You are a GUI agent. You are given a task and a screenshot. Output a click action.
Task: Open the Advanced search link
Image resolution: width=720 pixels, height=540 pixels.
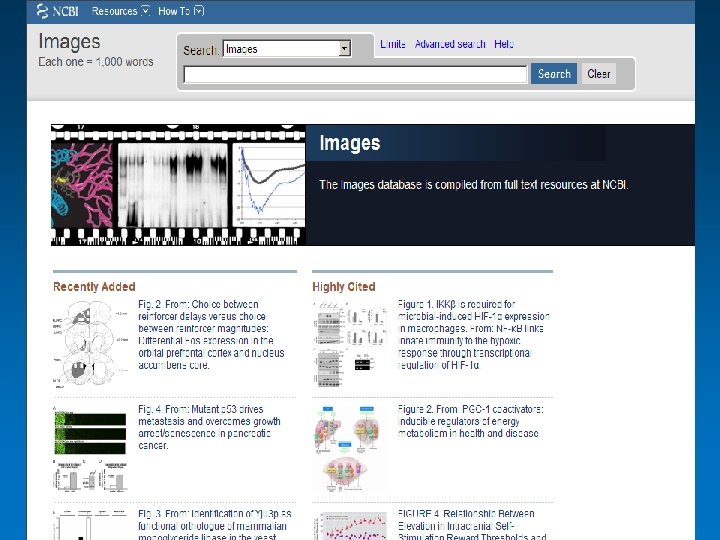pyautogui.click(x=450, y=44)
